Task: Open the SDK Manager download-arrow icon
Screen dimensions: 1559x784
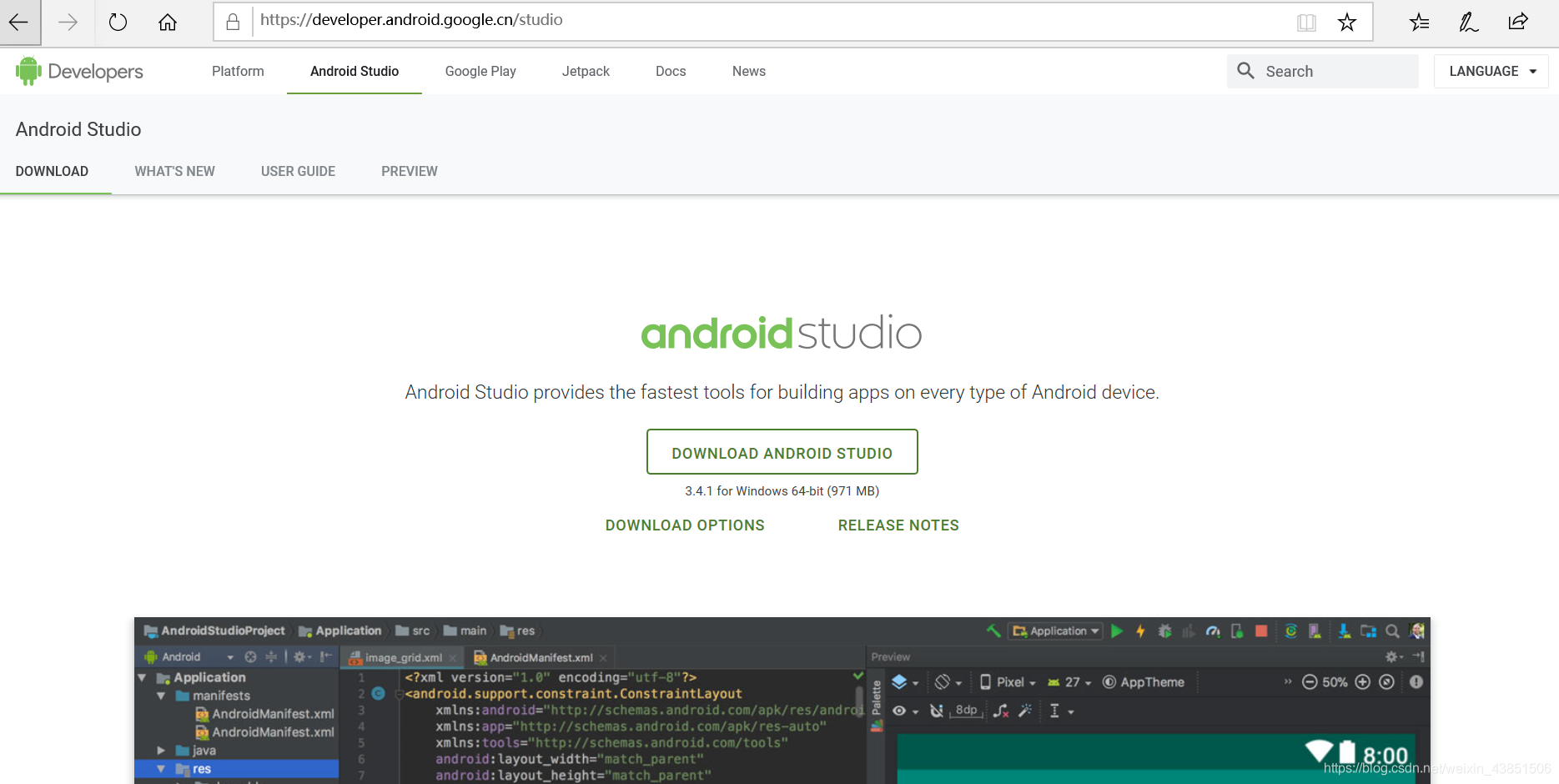Action: [x=1344, y=631]
